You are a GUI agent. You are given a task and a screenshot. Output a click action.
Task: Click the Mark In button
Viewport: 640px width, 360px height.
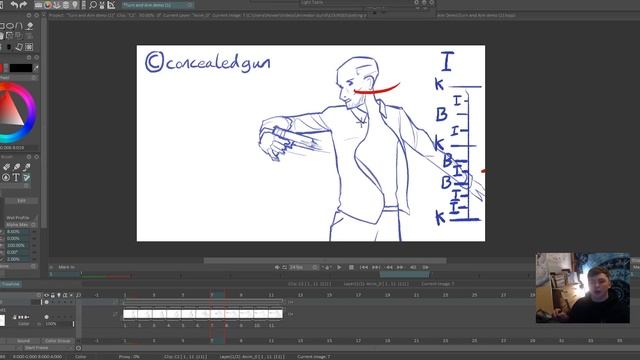[x=66, y=267]
